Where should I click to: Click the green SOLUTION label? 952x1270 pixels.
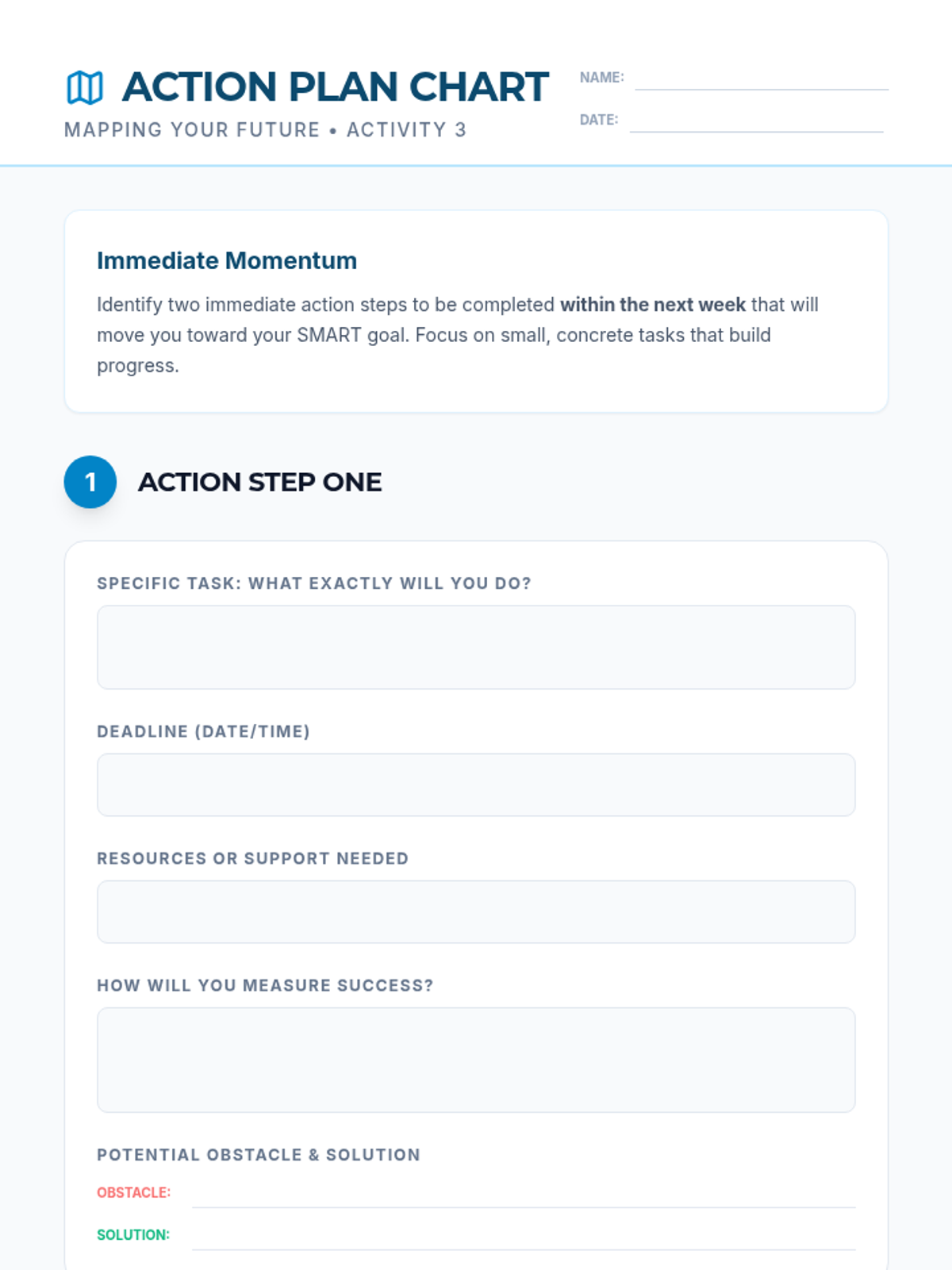(133, 1234)
